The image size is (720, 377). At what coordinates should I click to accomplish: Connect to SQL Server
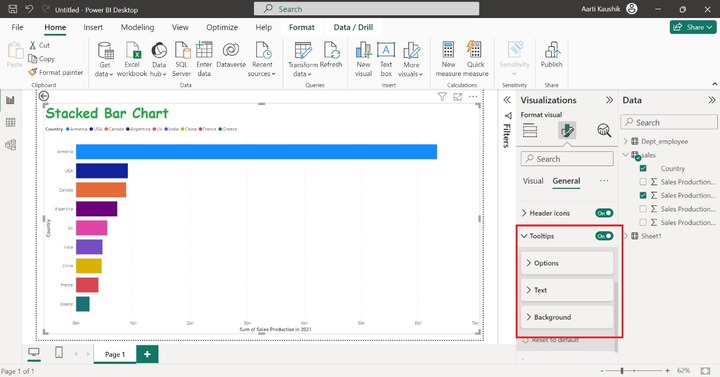181,59
